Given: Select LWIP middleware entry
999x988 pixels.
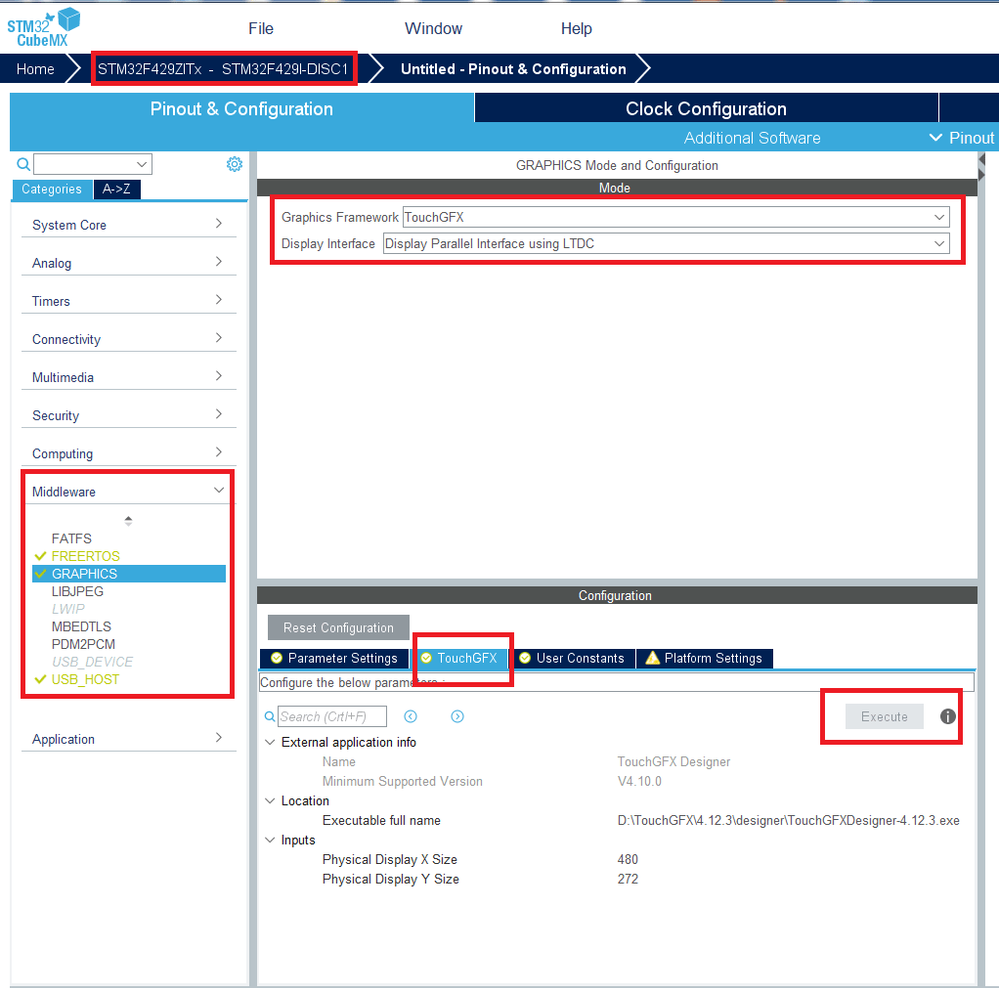Looking at the screenshot, I should point(68,609).
